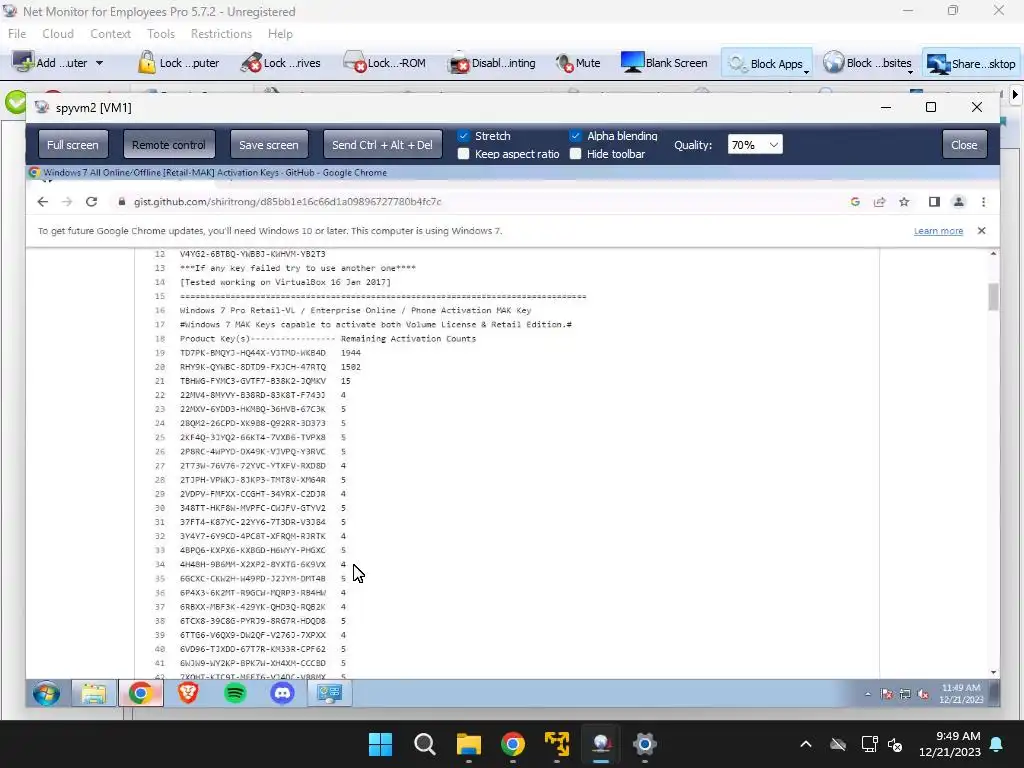Click Lock CD-ROM toolbar button

click(385, 63)
